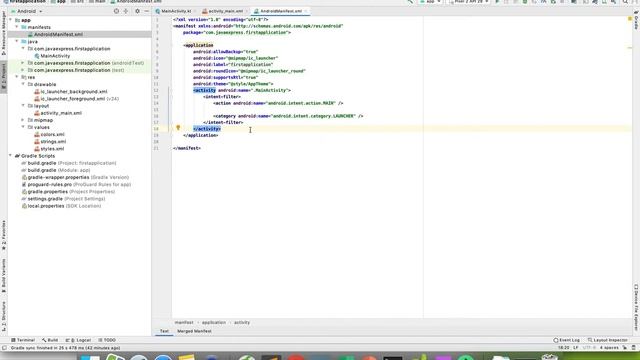Click the Gradle sync finished status message
Viewport: 640px width, 360px height.
(x=65, y=348)
